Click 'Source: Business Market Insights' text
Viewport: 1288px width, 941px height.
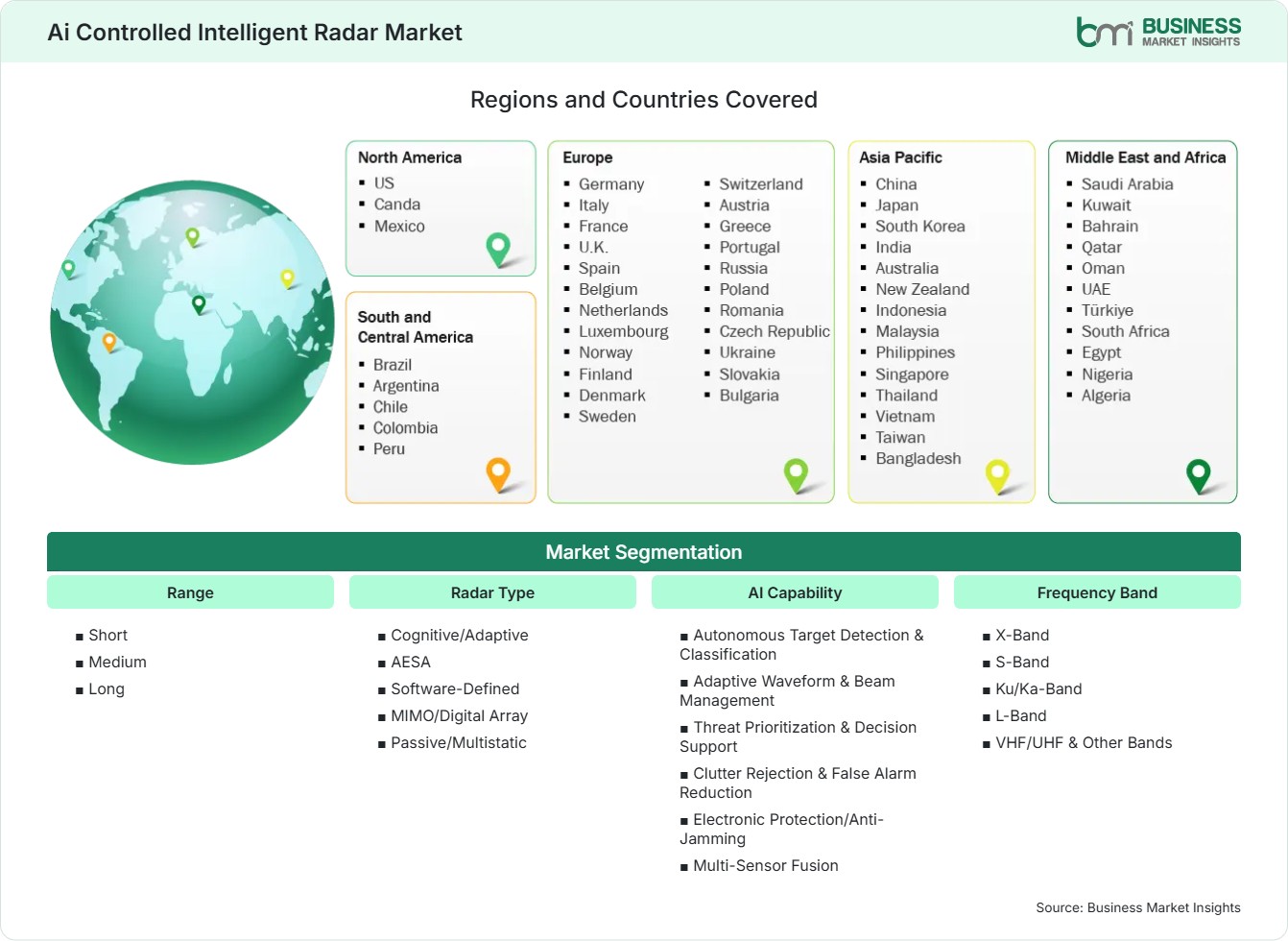(x=1138, y=907)
